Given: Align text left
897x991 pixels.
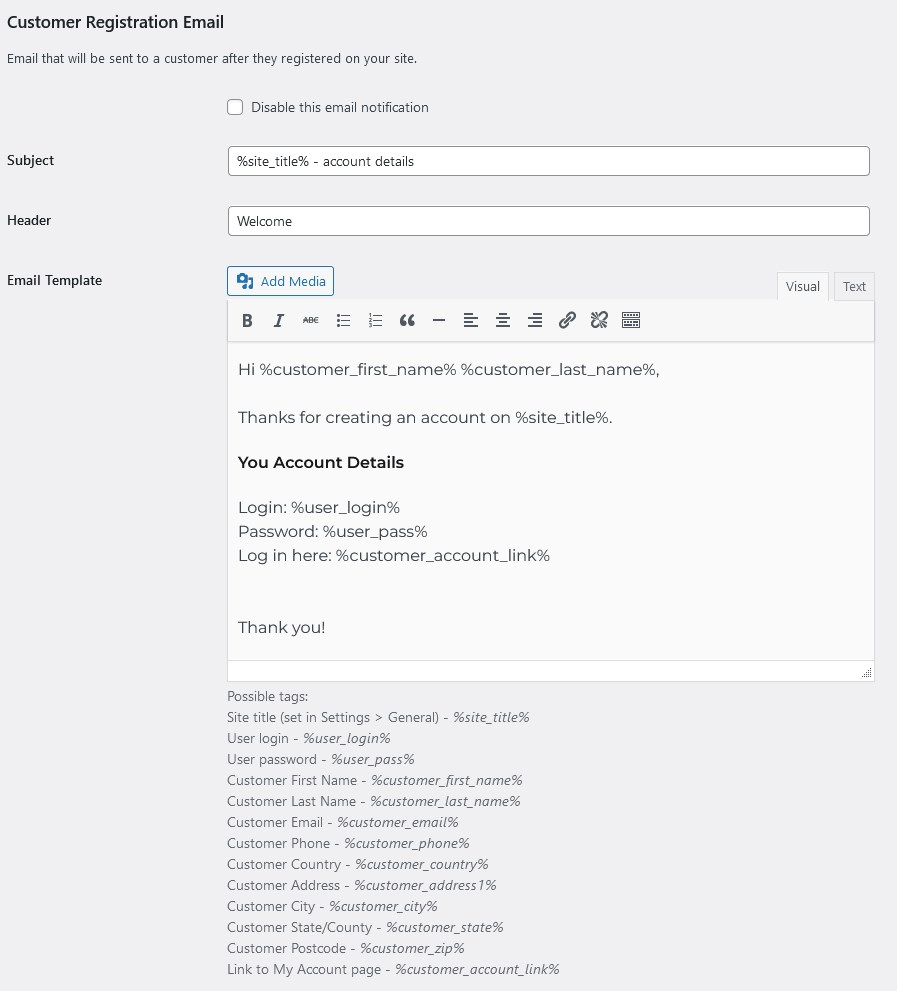Looking at the screenshot, I should [x=471, y=320].
